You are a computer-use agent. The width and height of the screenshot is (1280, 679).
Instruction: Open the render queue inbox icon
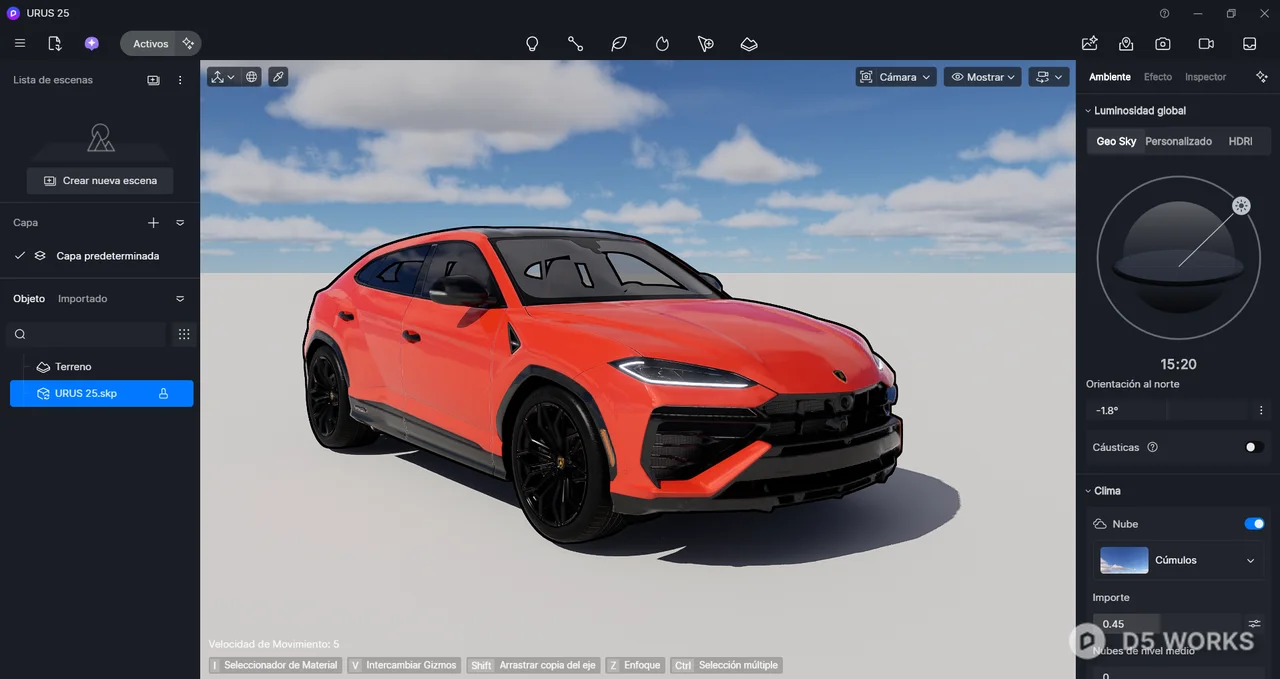(x=1250, y=44)
